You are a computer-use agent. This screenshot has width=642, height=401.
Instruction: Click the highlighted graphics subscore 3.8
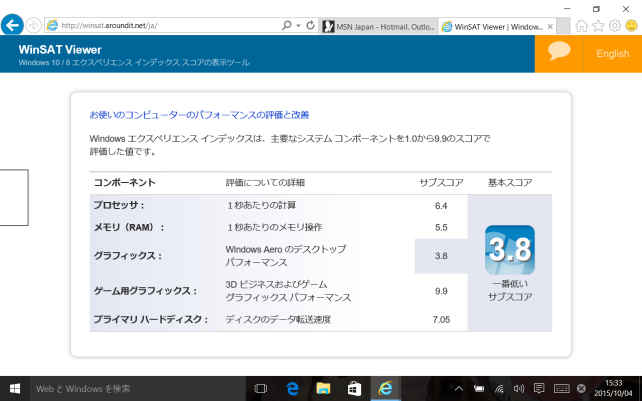pyautogui.click(x=441, y=256)
